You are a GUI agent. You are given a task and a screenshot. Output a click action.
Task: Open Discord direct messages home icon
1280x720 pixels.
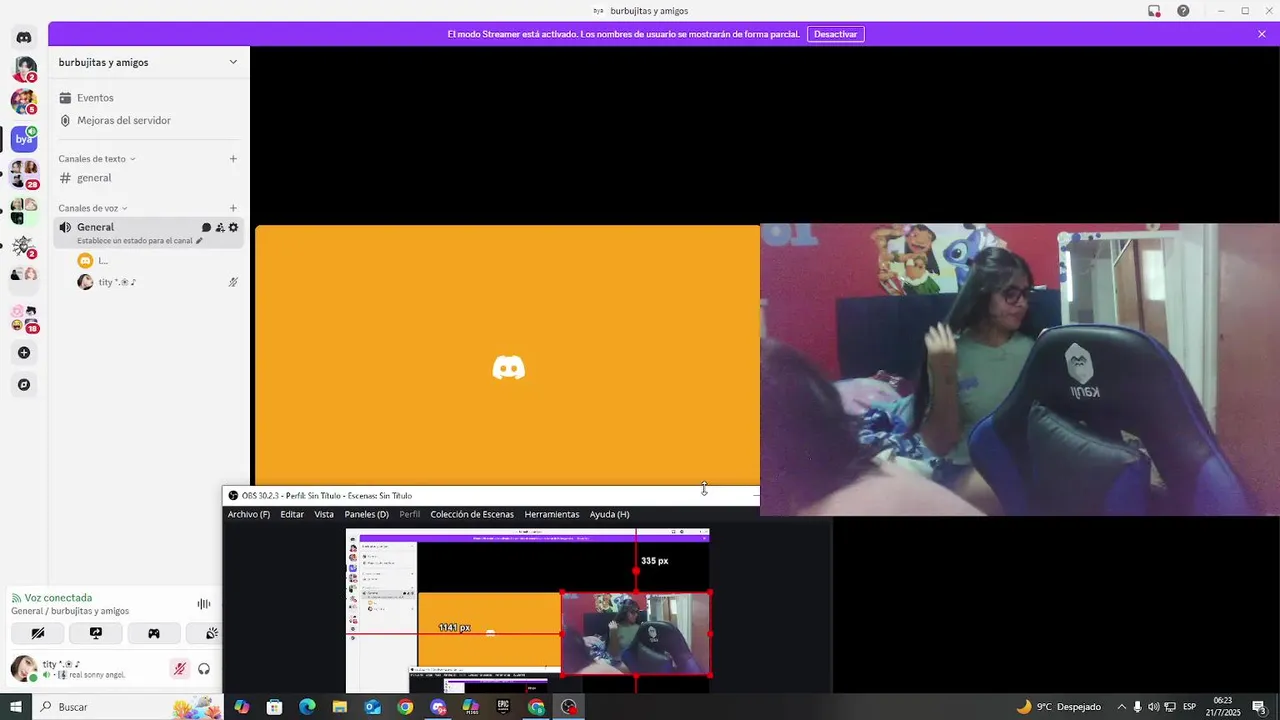pyautogui.click(x=24, y=37)
